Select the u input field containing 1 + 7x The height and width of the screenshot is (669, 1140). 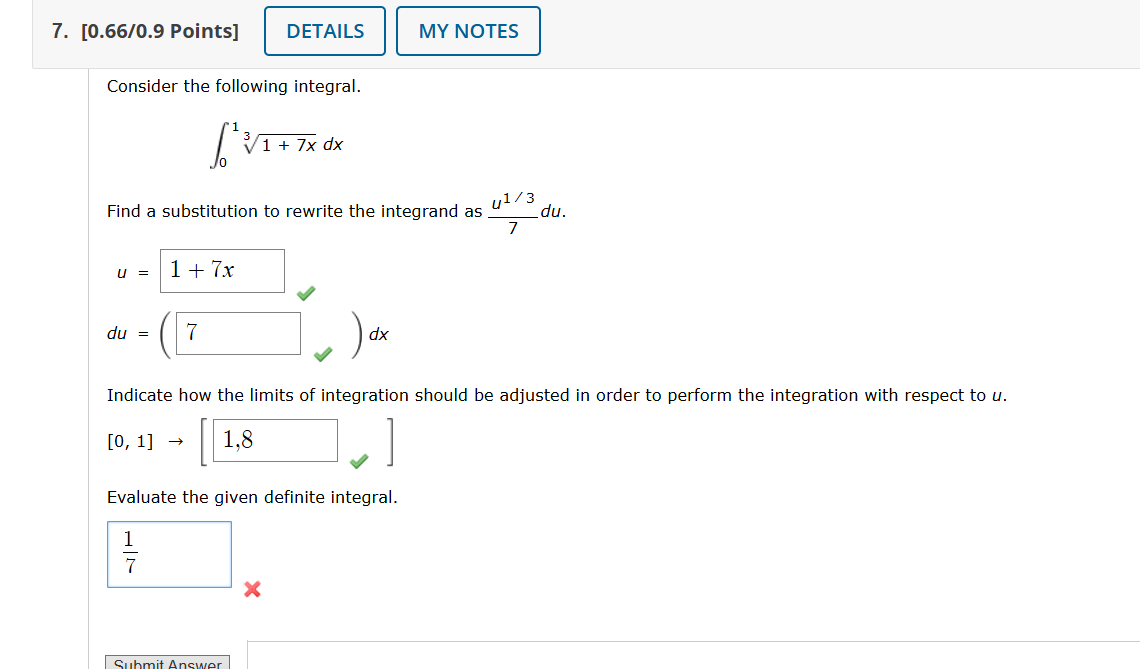[x=222, y=270]
